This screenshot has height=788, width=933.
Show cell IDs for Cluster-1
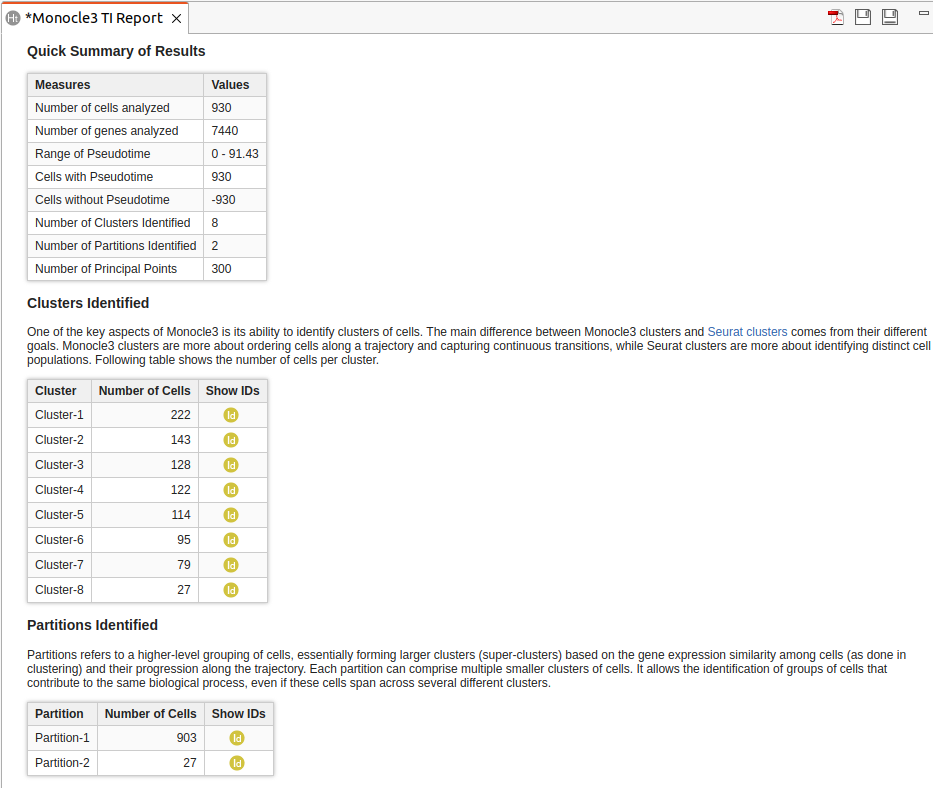click(x=231, y=415)
